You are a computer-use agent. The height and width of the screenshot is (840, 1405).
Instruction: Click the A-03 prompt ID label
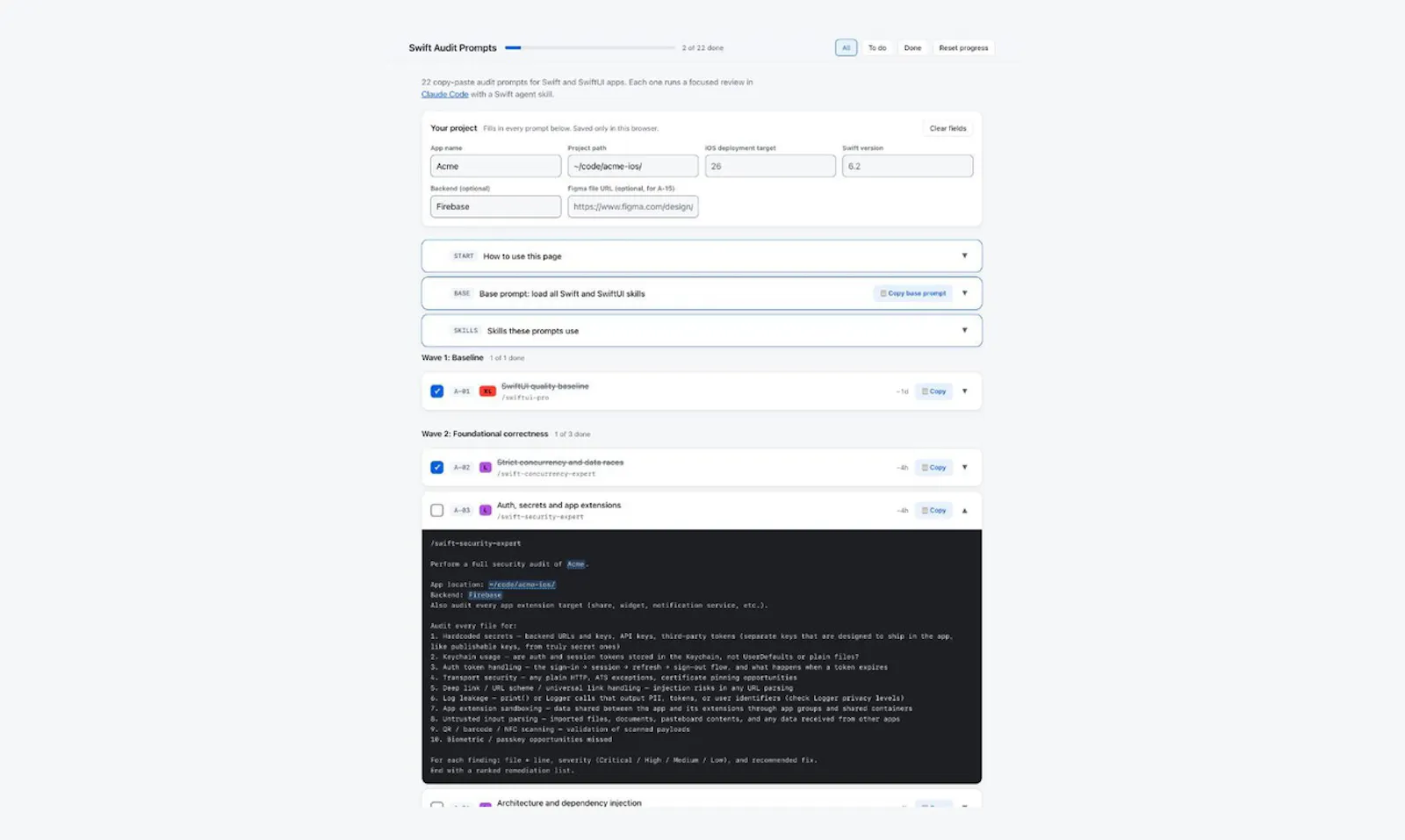click(x=462, y=511)
